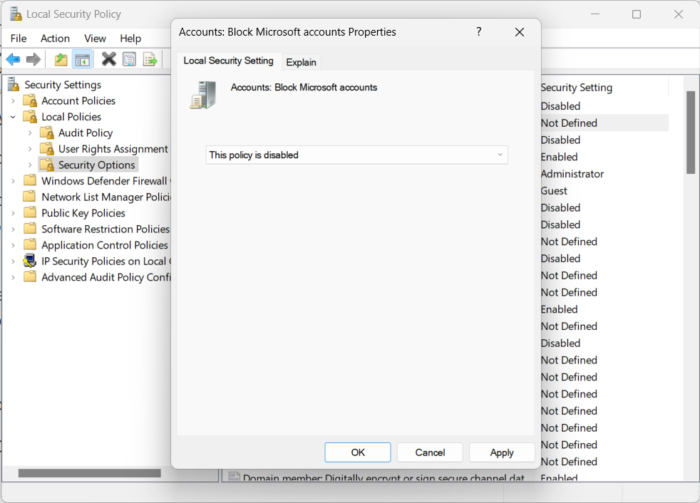Click the Forward arrow toolbar icon

click(33, 59)
